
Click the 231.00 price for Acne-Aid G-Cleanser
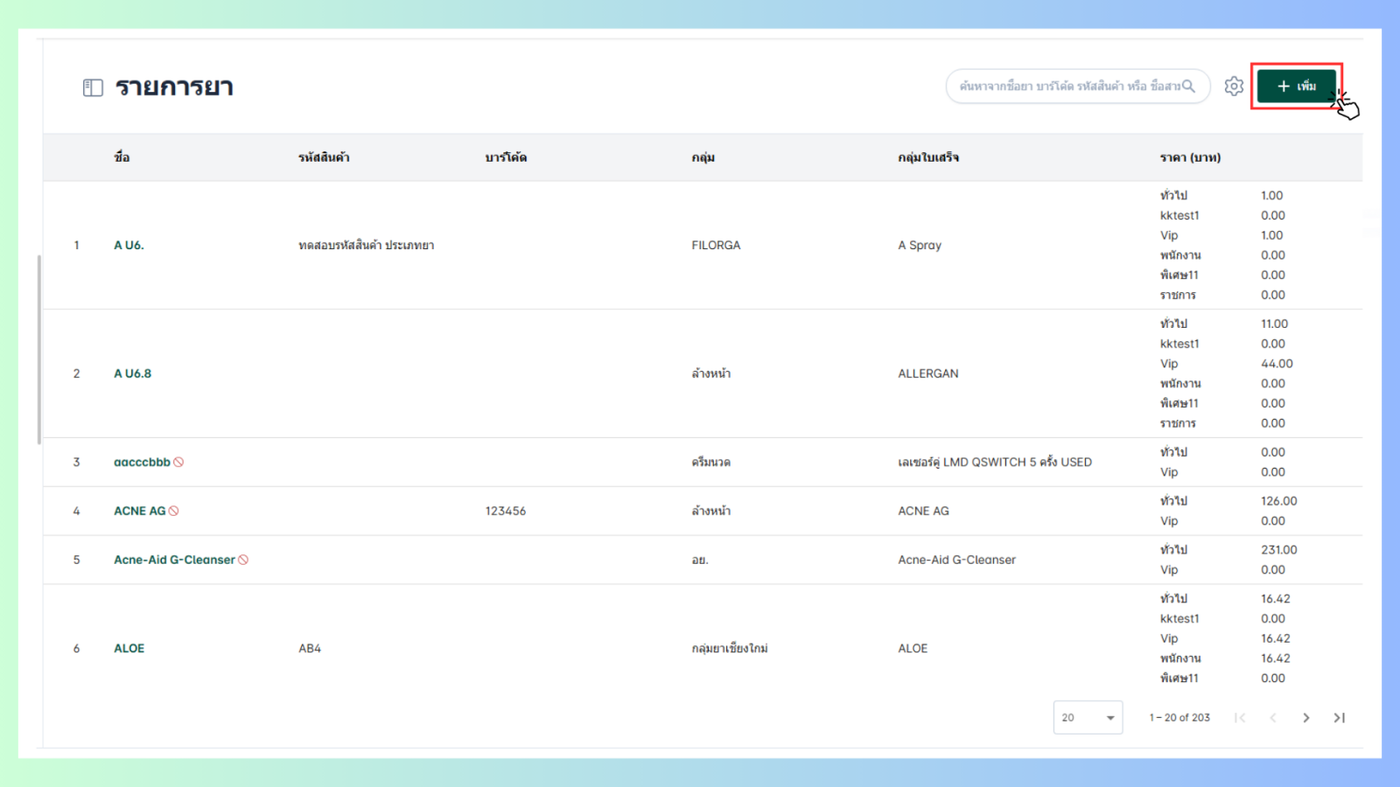click(1279, 550)
